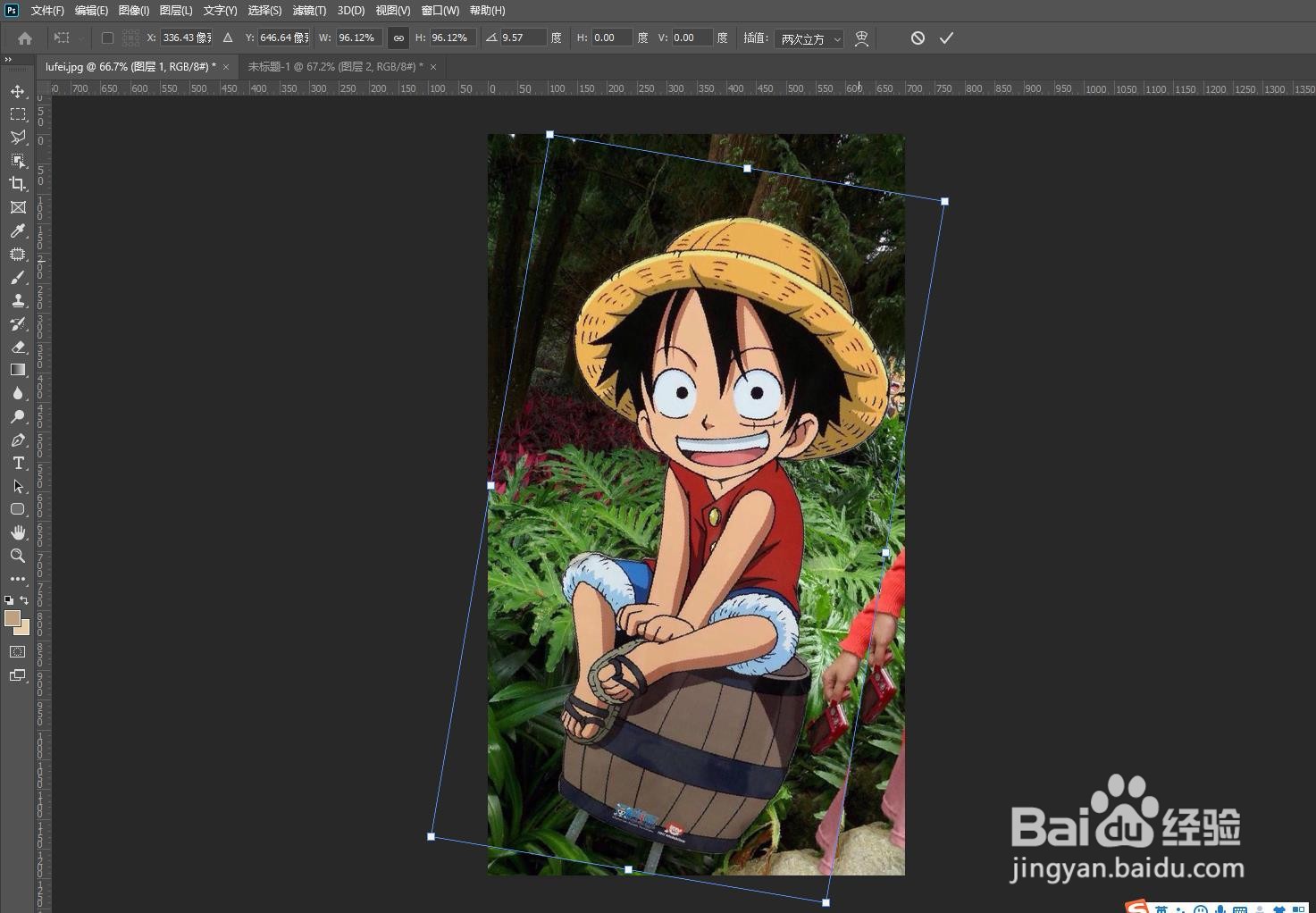Toggle the reference point checkbox
This screenshot has width=1316, height=913.
(x=107, y=38)
